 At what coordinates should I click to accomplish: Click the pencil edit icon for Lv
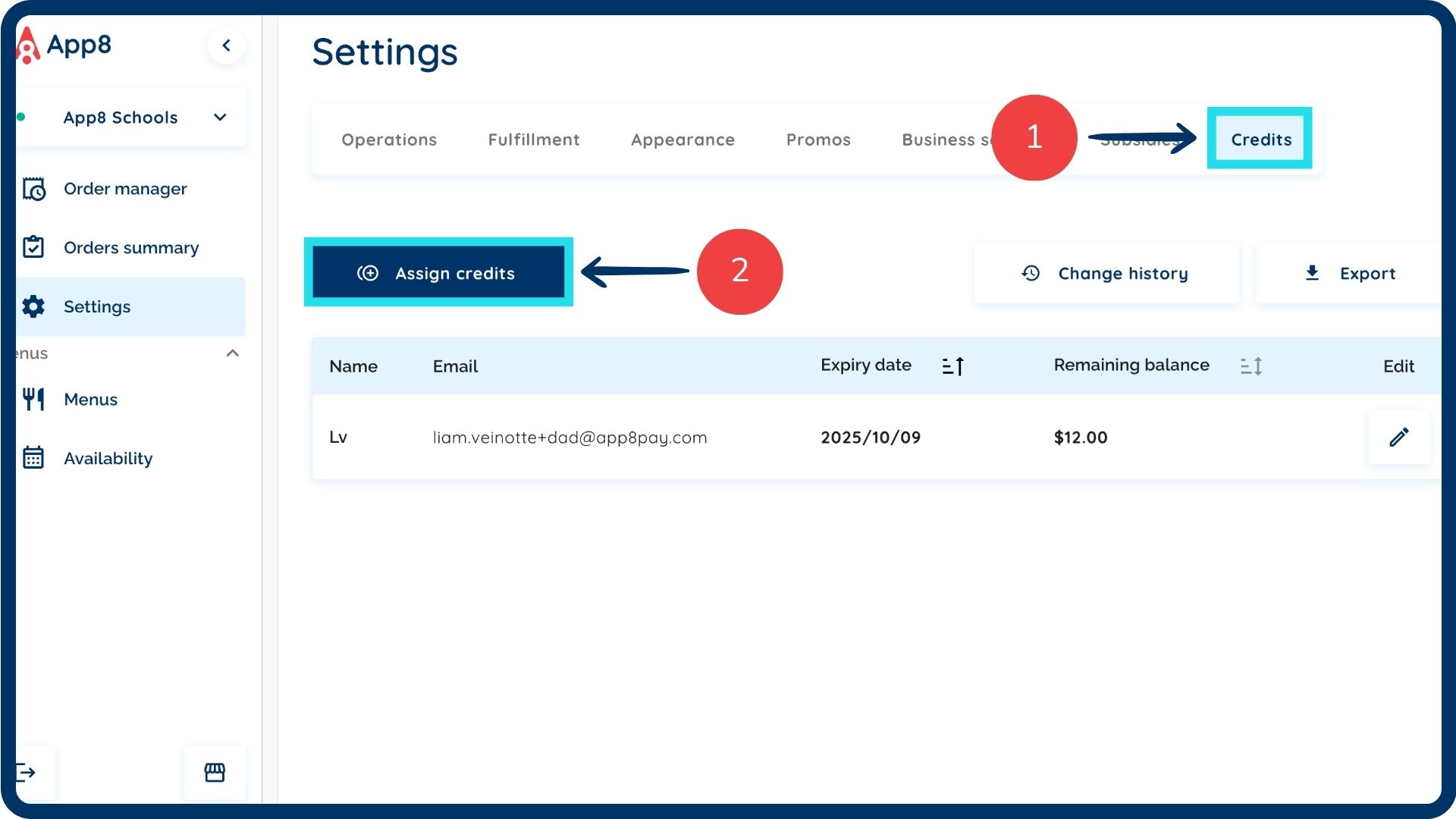click(x=1398, y=437)
